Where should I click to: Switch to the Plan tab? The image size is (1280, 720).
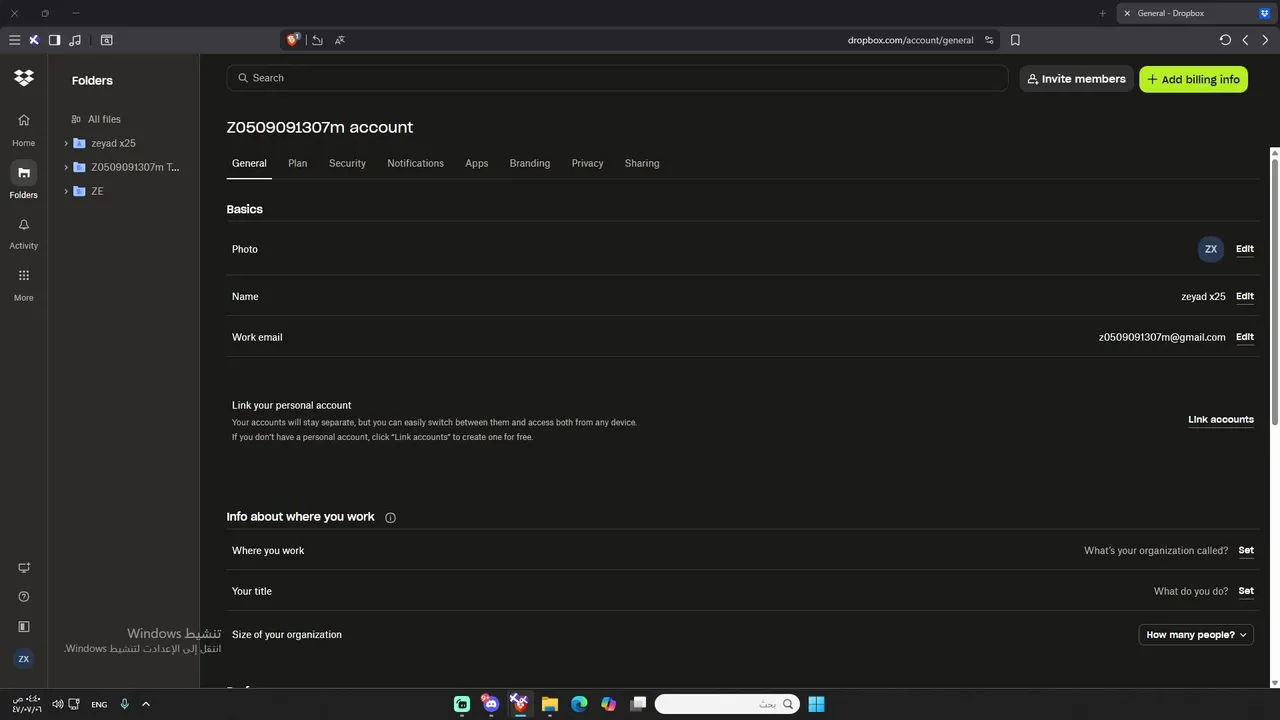pyautogui.click(x=298, y=163)
